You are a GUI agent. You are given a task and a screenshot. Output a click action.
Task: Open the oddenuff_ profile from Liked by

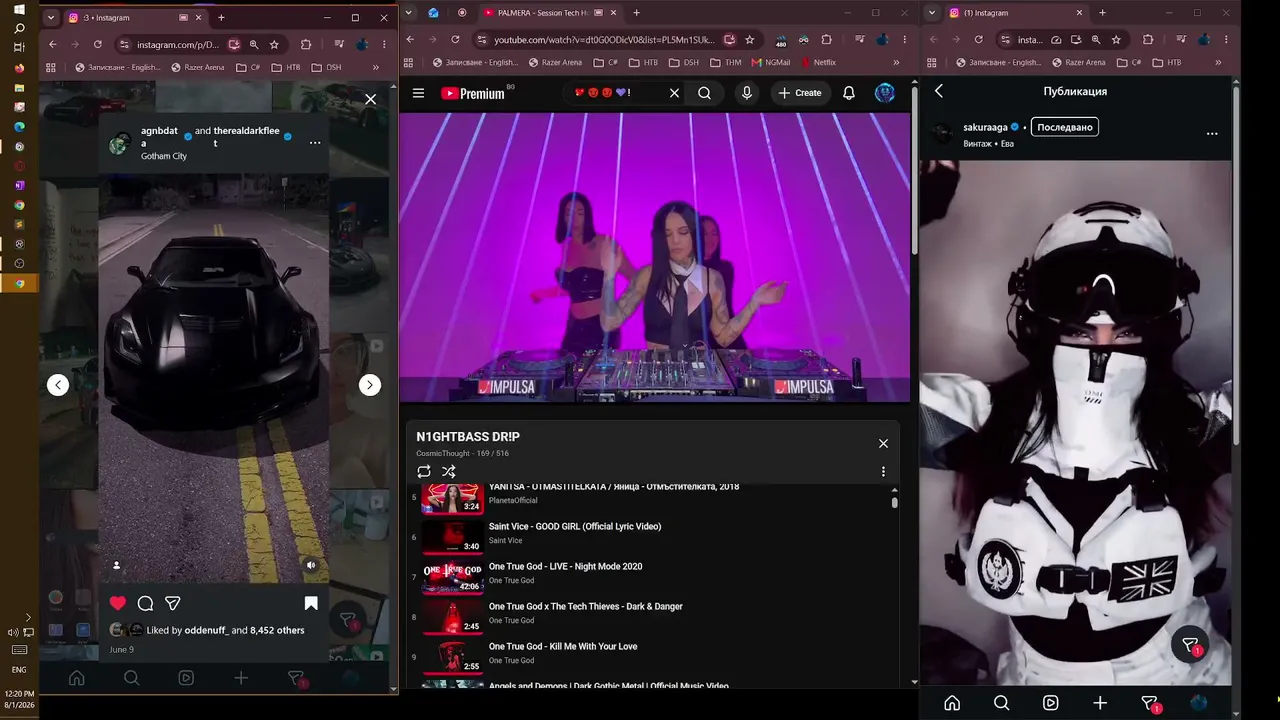click(x=207, y=630)
